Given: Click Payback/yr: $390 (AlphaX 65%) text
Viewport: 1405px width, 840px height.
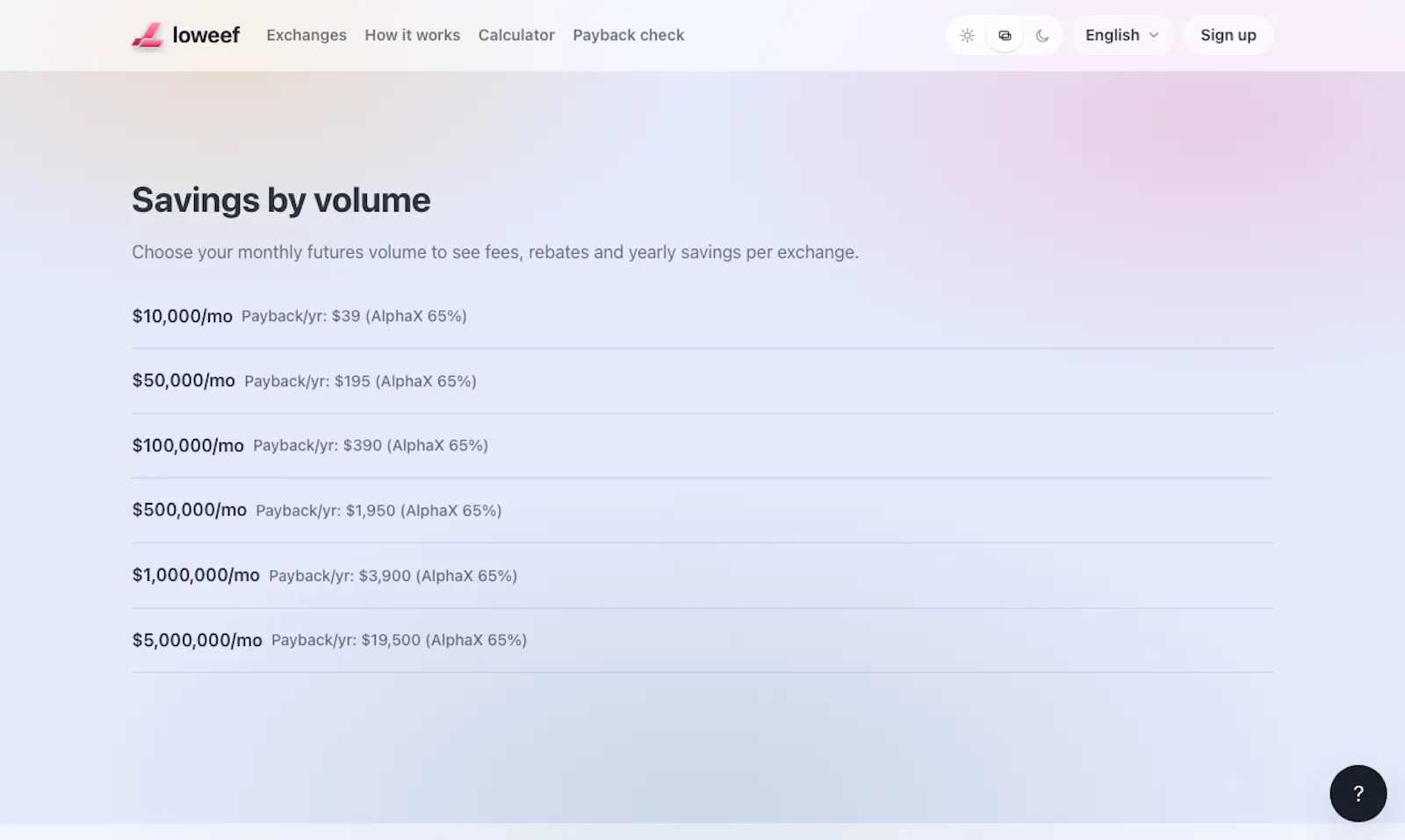Looking at the screenshot, I should point(371,445).
